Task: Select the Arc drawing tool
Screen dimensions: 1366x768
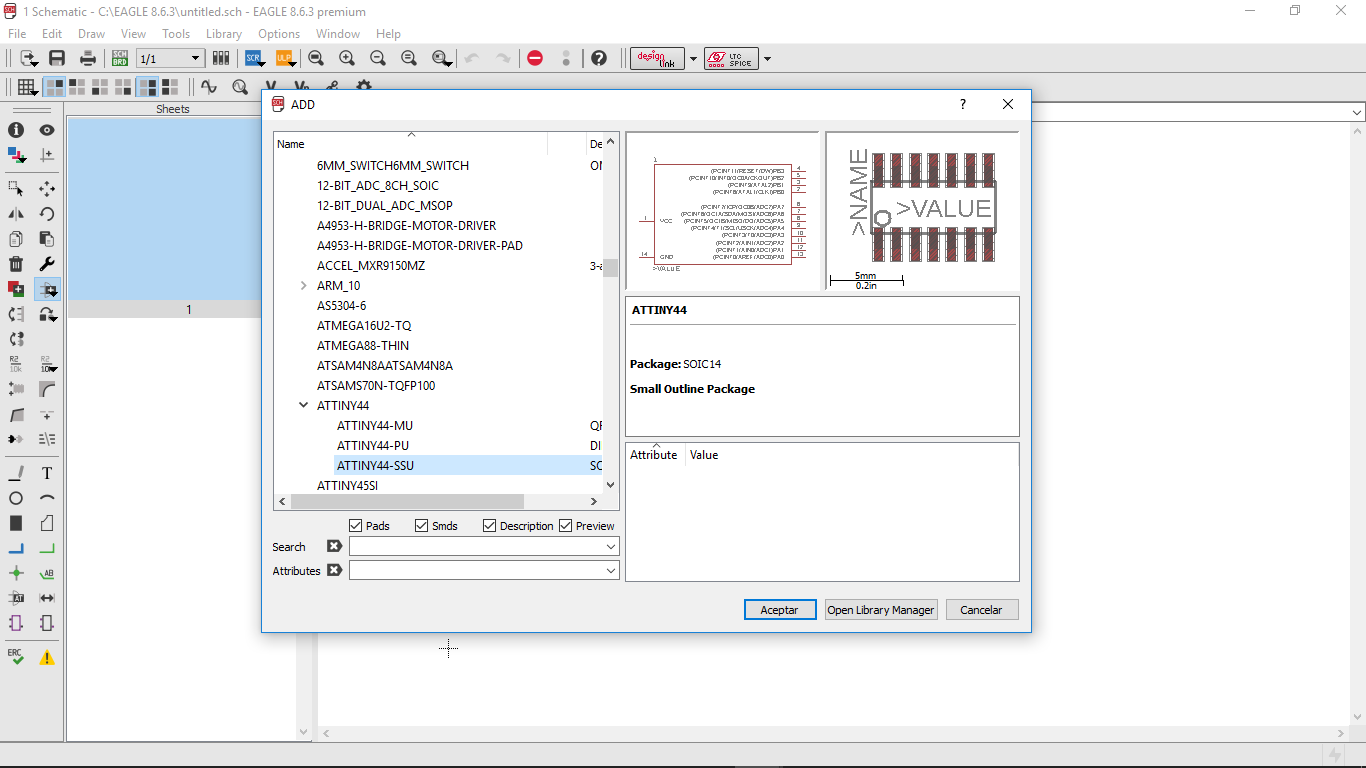Action: (x=47, y=498)
